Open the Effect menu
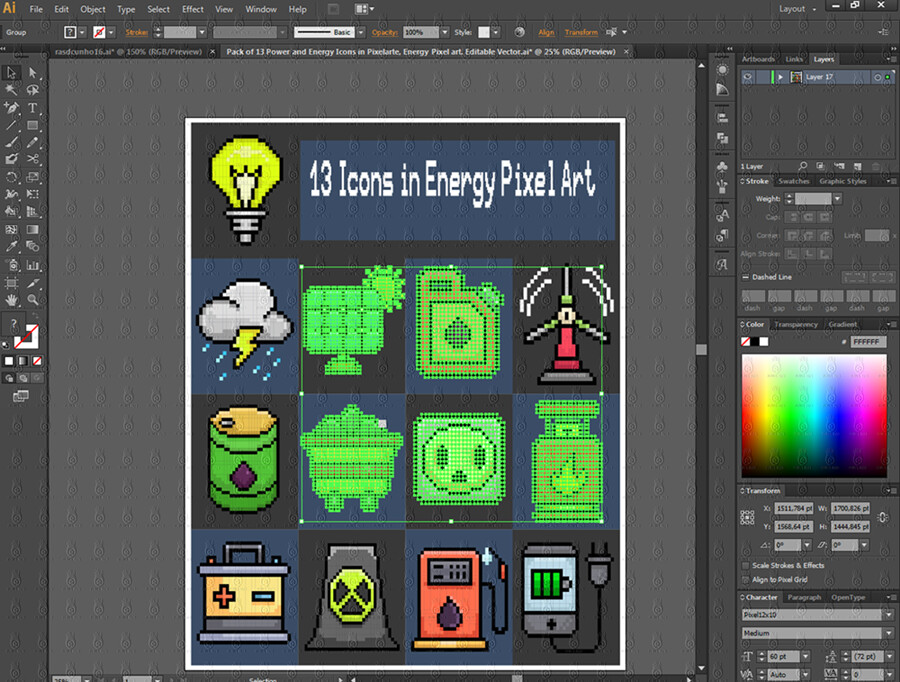 click(192, 9)
